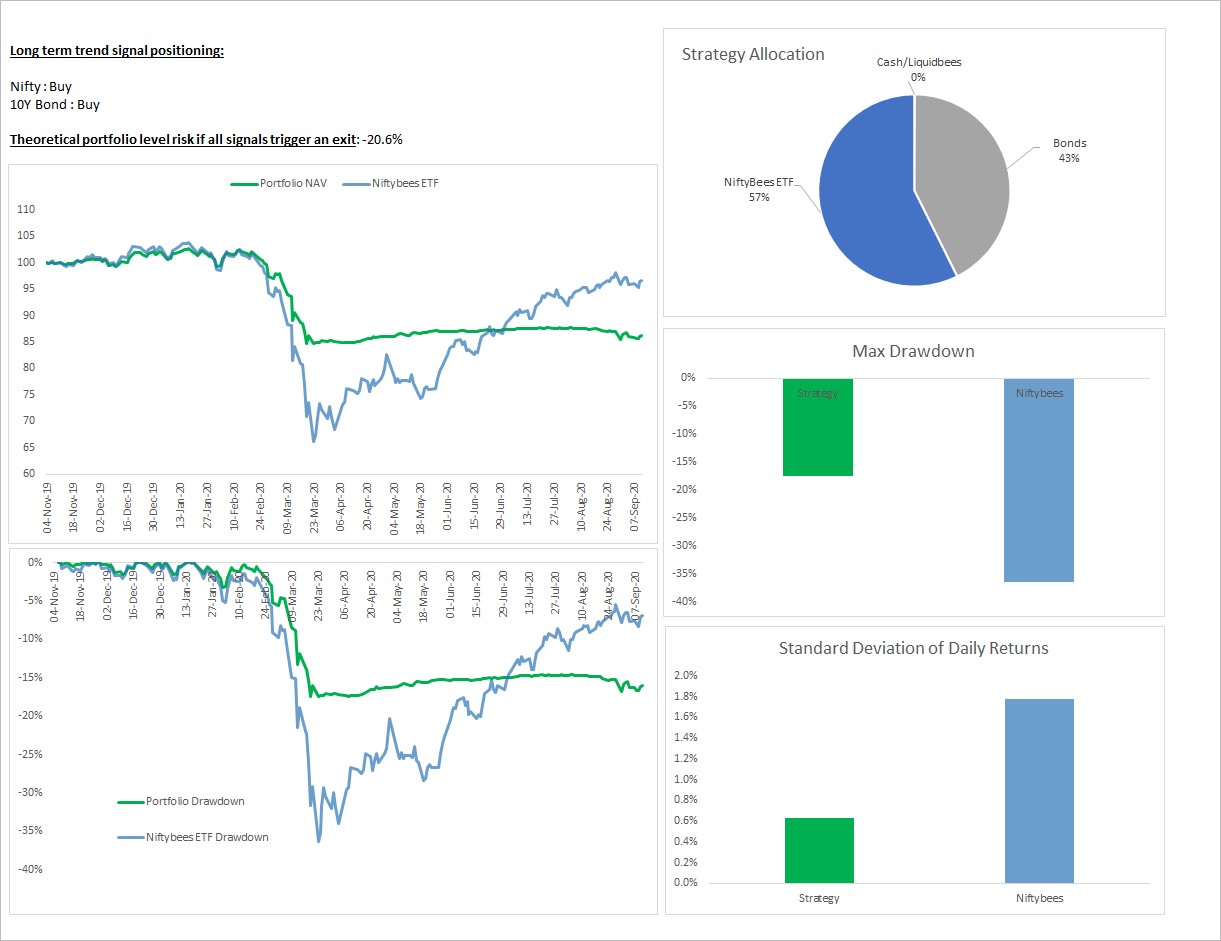Select the Strategy Allocation chart title
The height and width of the screenshot is (941, 1221).
[x=752, y=55]
